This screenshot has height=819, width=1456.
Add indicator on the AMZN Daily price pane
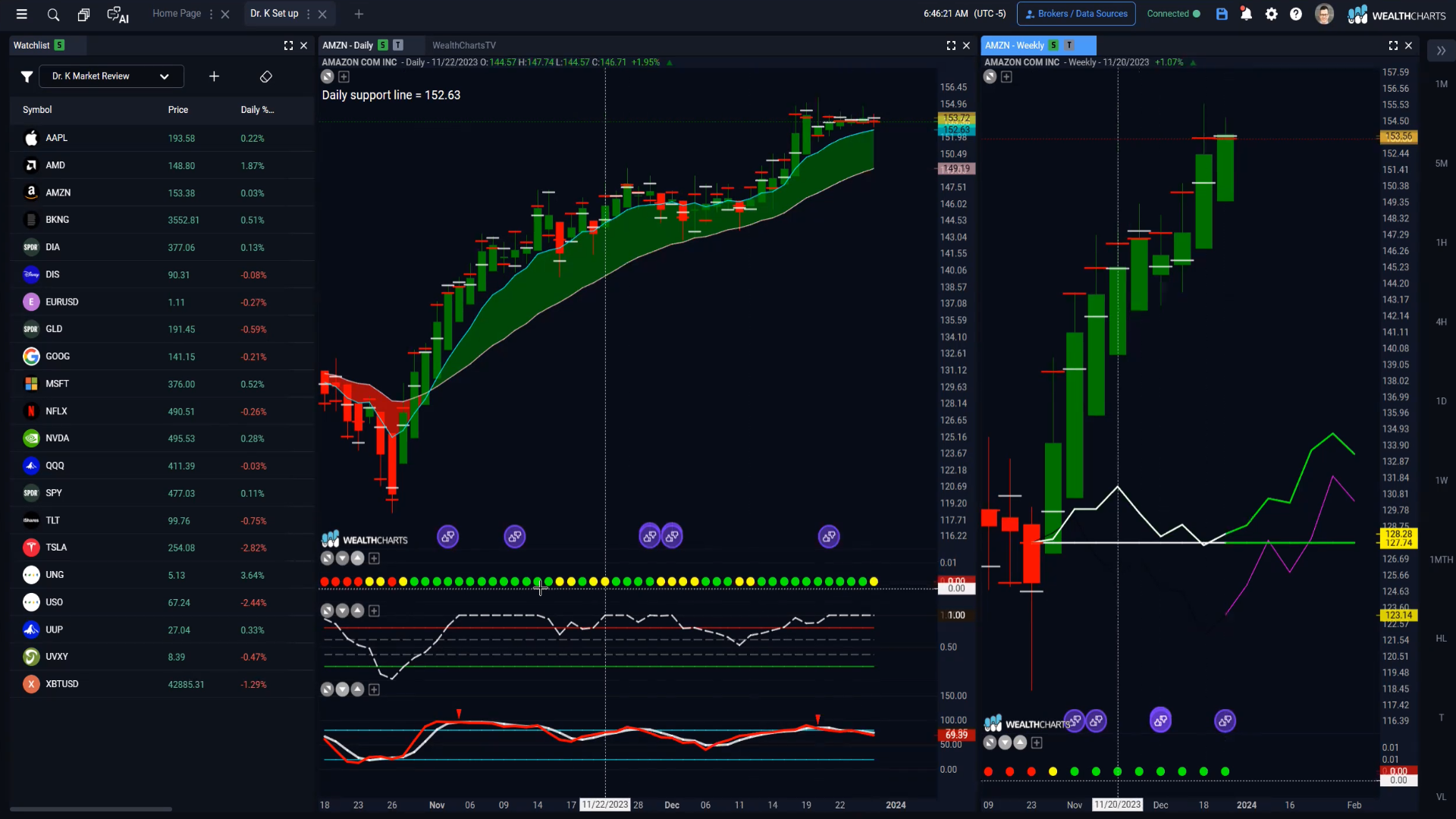pyautogui.click(x=344, y=77)
